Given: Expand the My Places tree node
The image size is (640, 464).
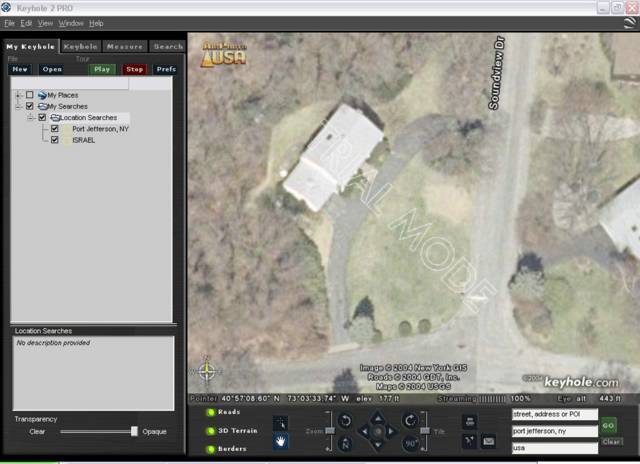Looking at the screenshot, I should click(x=18, y=95).
